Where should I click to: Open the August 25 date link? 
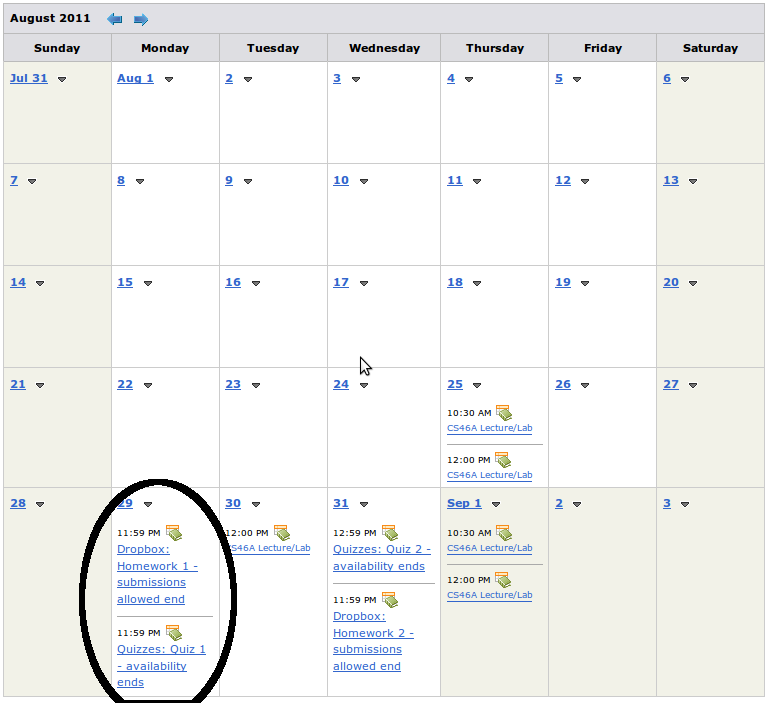click(455, 384)
